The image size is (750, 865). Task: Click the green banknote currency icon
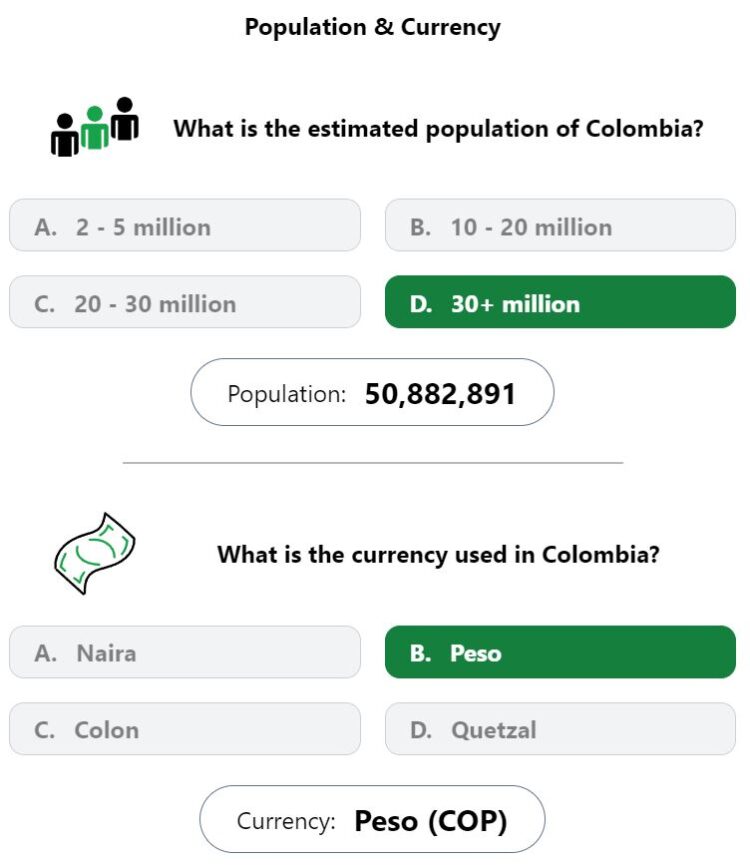95,553
